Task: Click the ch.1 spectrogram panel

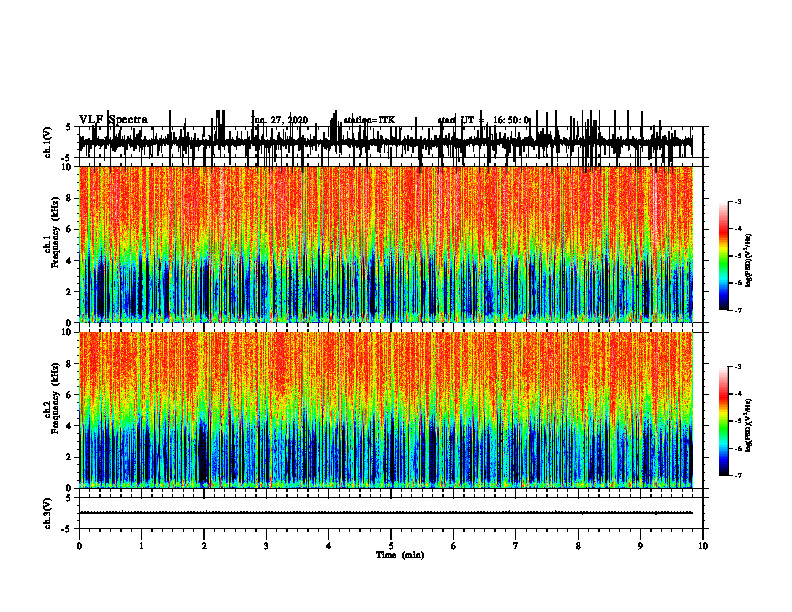Action: 385,244
